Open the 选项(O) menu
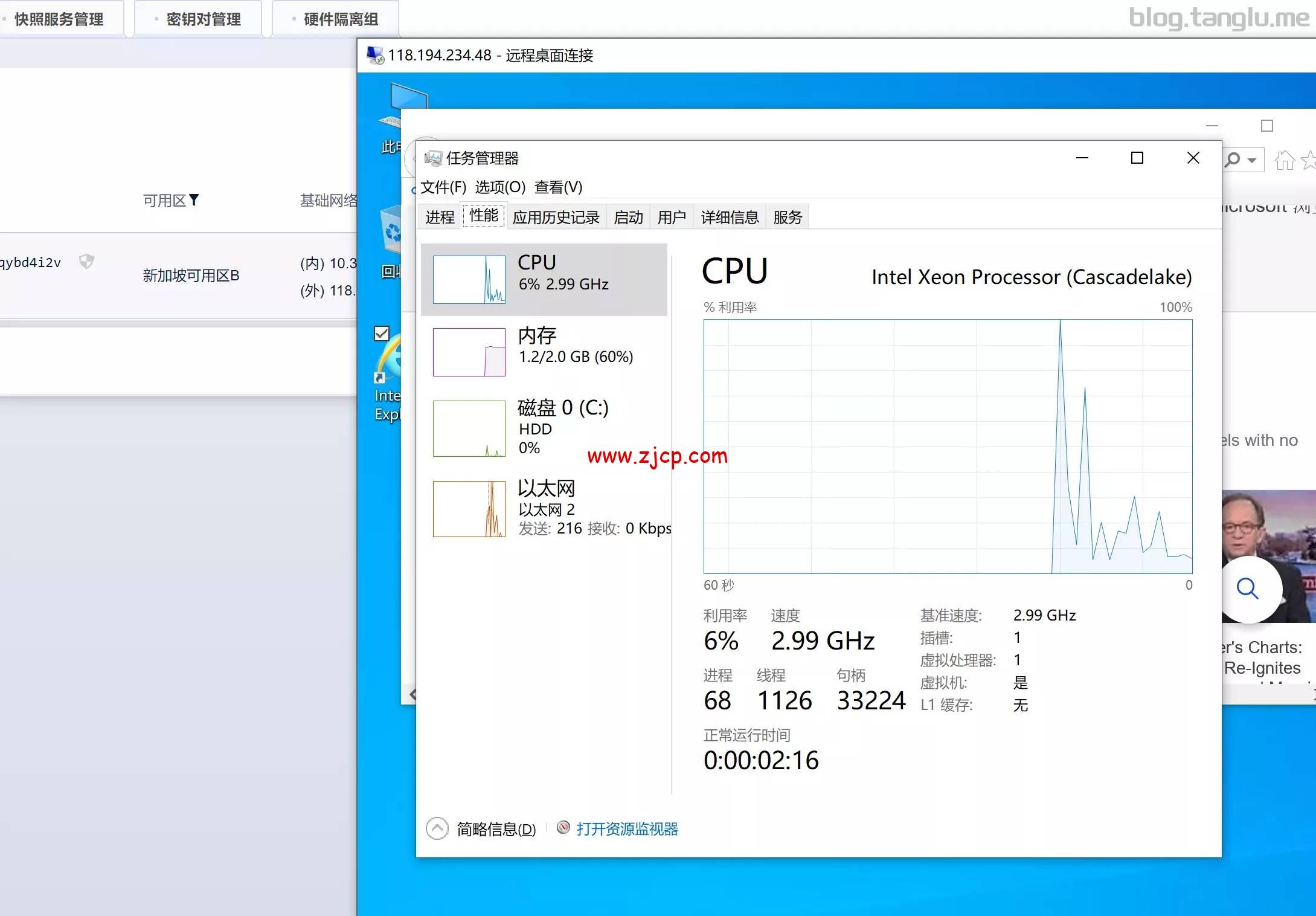Screen dimensions: 1316x916 click(500, 187)
